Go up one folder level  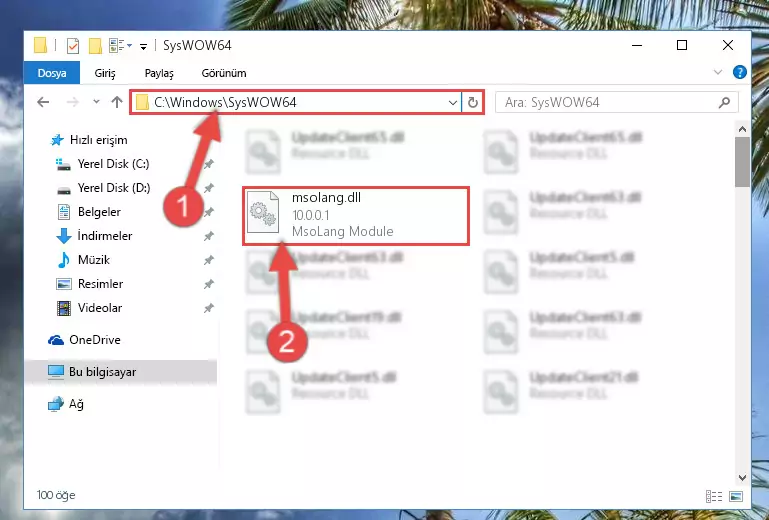(117, 102)
